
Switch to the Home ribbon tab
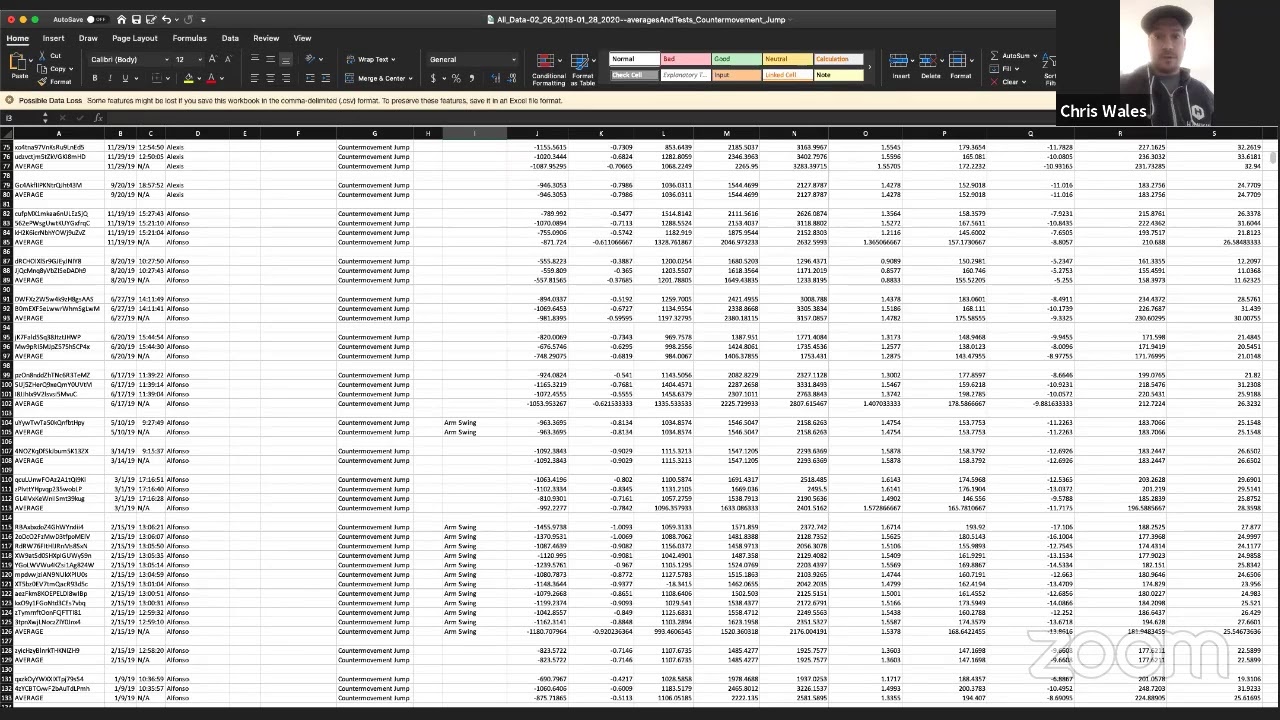pyautogui.click(x=18, y=38)
